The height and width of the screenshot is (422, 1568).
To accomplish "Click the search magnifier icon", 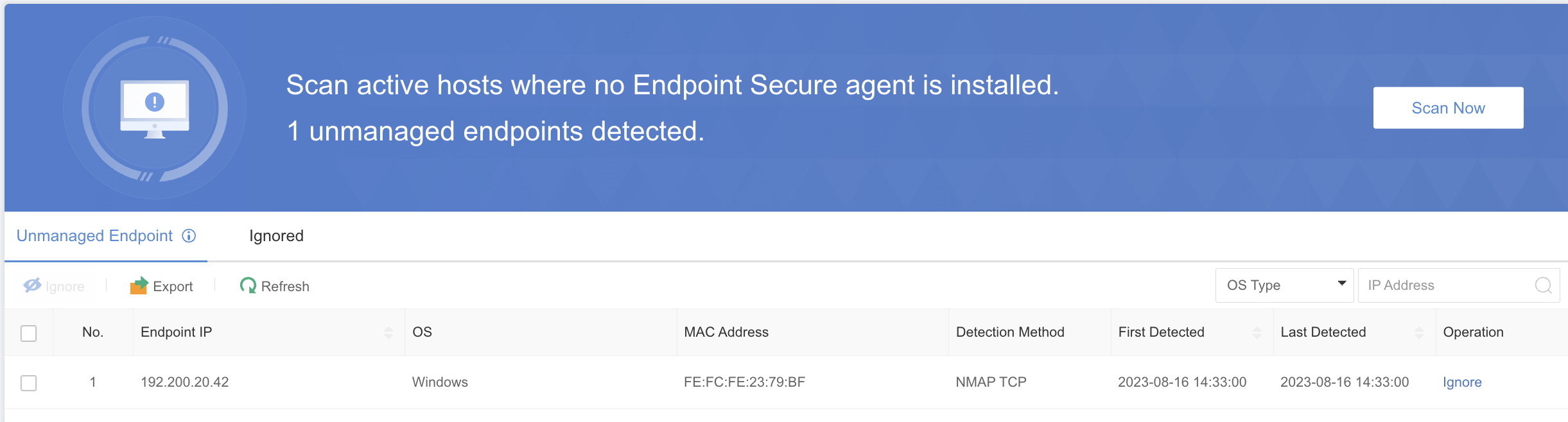I will point(1543,285).
